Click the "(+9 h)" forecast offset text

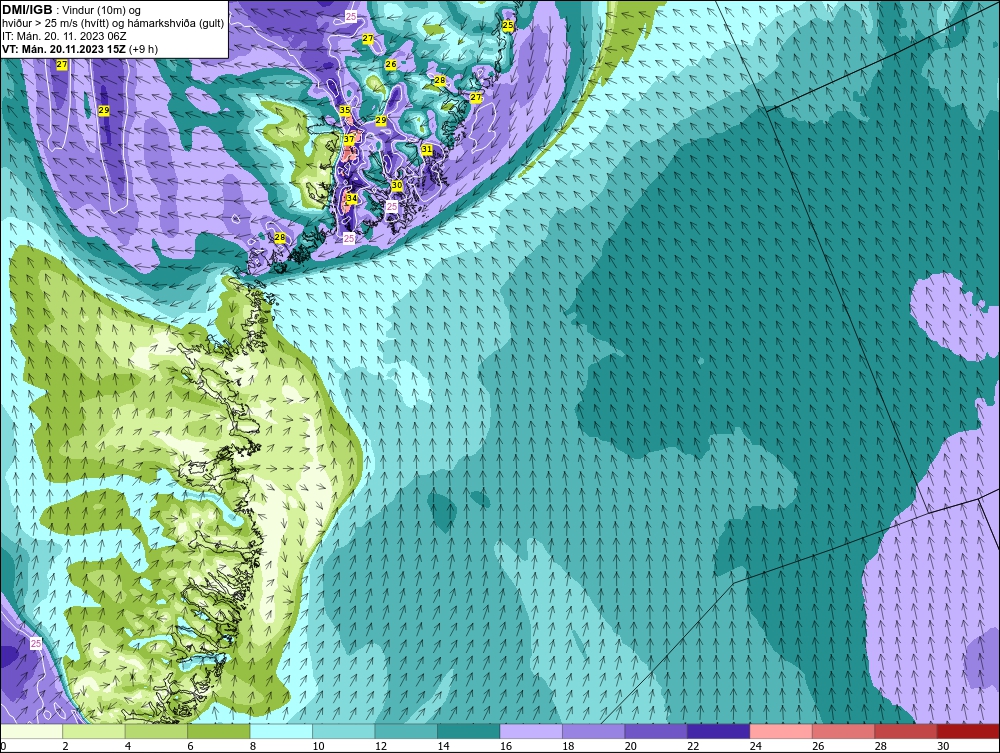point(143,49)
